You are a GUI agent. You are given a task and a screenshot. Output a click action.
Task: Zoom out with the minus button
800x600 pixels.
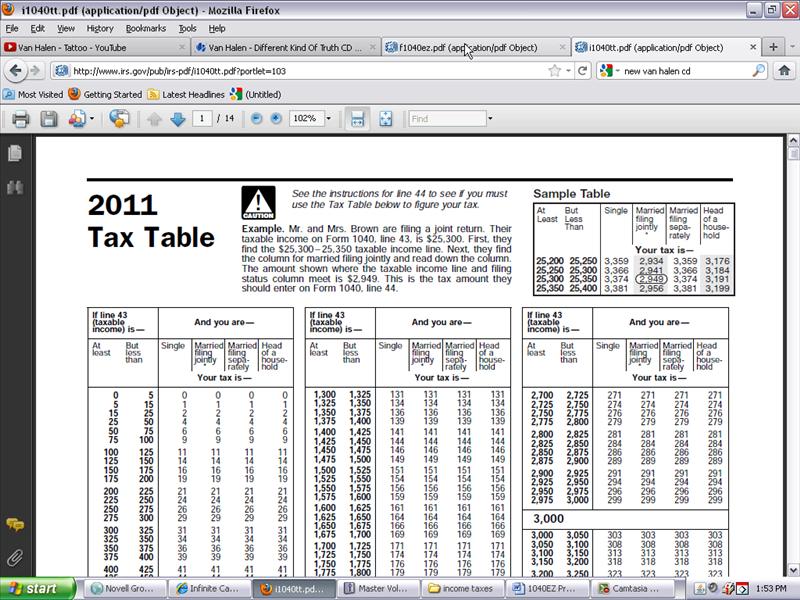point(257,119)
